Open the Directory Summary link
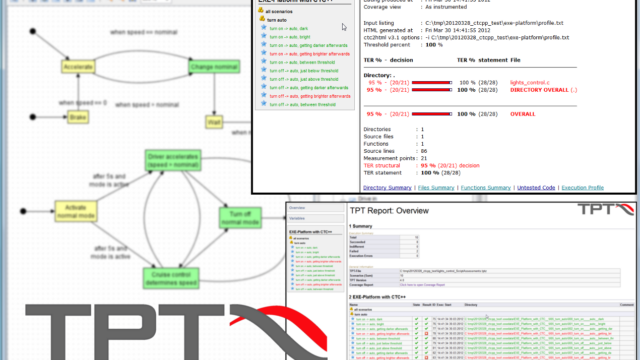The image size is (640, 360). (387, 188)
